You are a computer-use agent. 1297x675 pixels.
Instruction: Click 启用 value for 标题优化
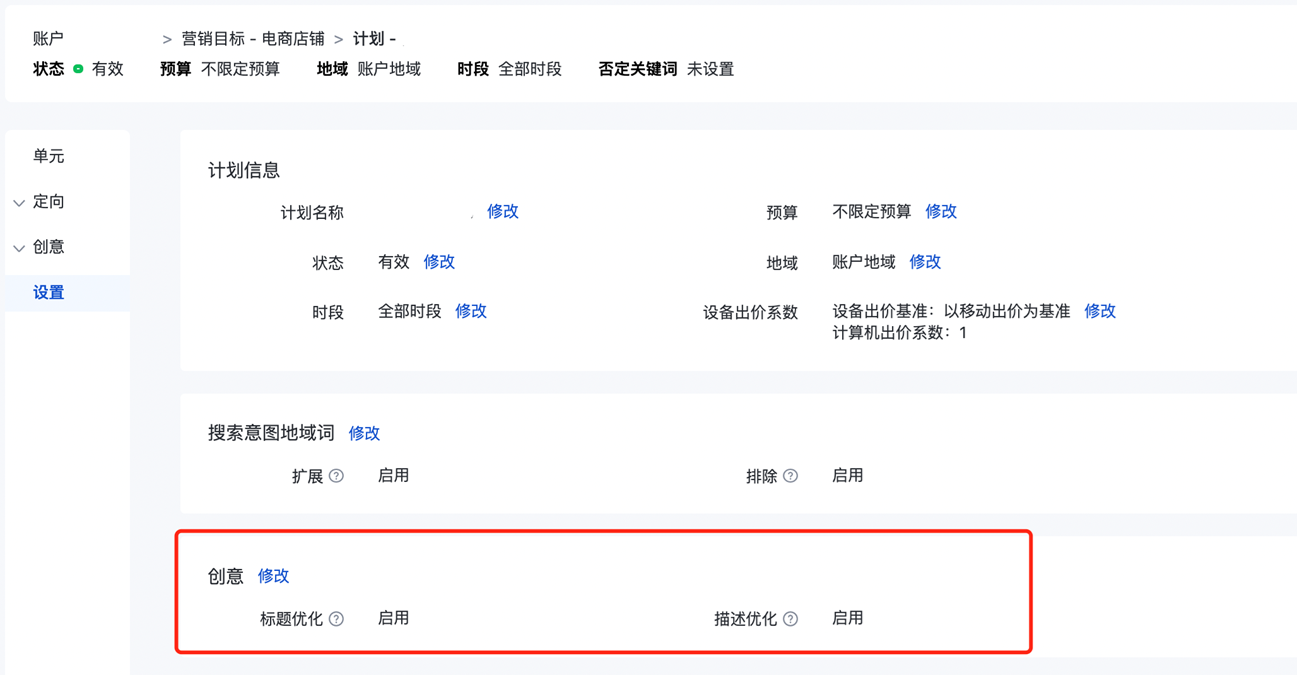393,619
